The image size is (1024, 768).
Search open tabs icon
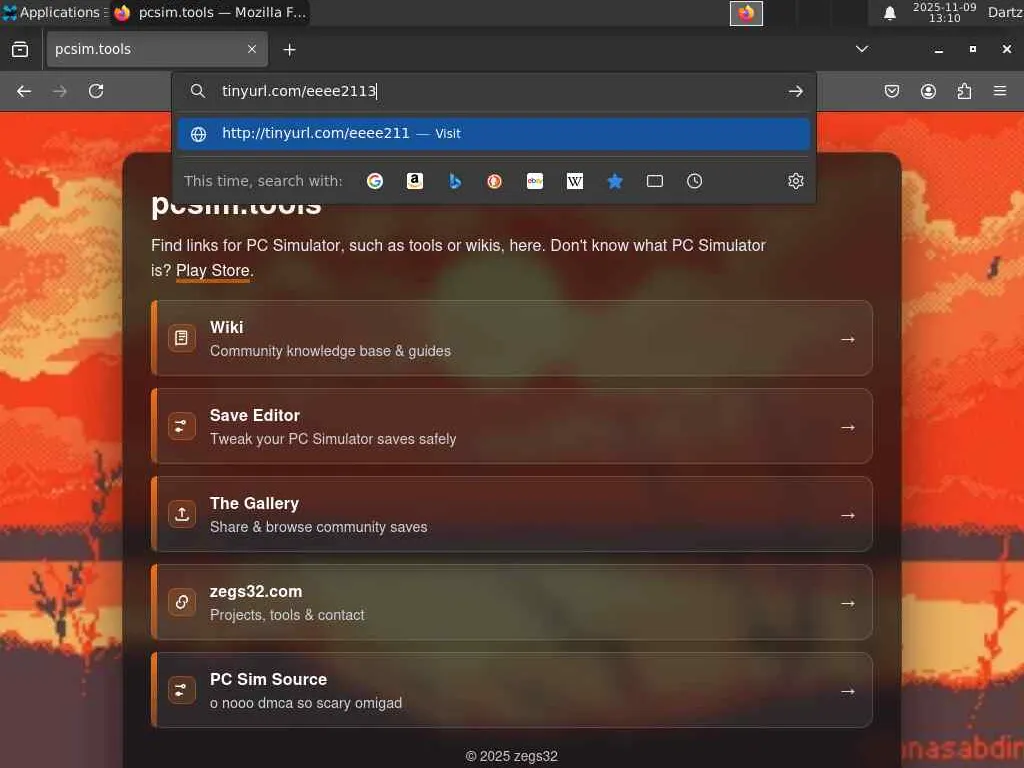[654, 181]
